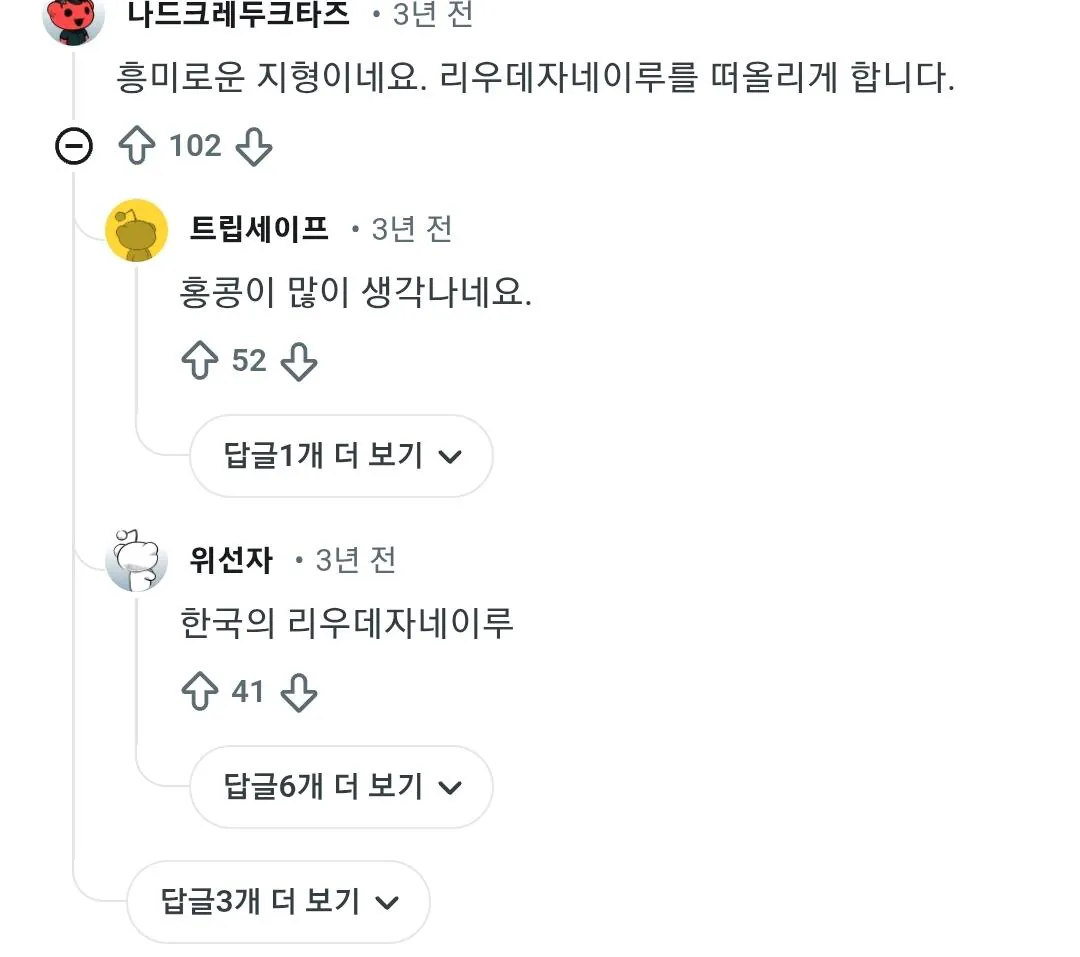Open 트립세이프 username profile link
1080x957 pixels.
point(259,229)
